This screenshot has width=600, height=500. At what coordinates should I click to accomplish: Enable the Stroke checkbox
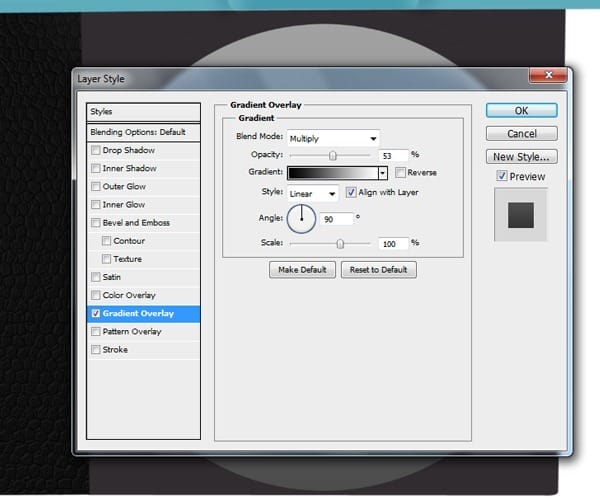click(x=96, y=350)
